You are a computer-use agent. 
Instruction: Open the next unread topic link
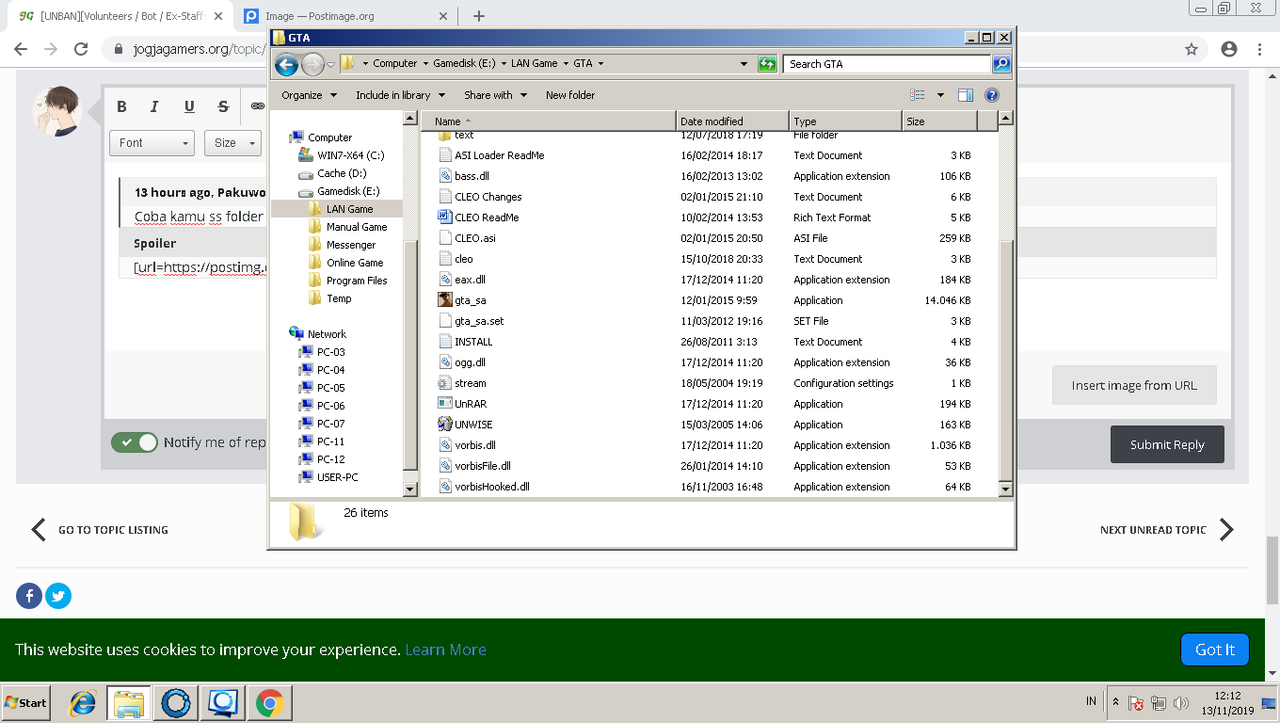click(1167, 530)
